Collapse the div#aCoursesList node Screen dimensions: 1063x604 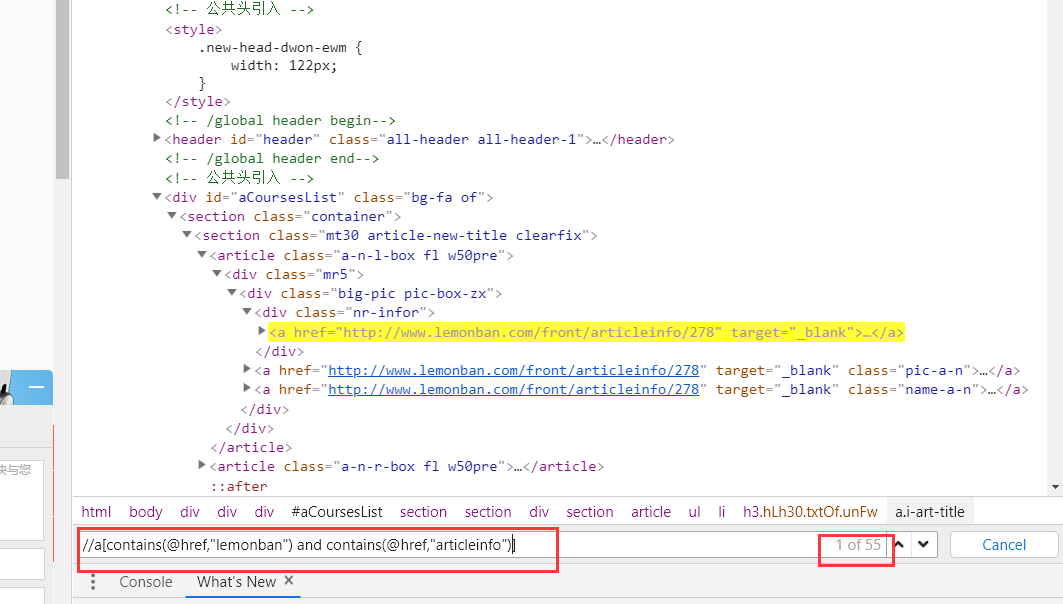click(156, 197)
